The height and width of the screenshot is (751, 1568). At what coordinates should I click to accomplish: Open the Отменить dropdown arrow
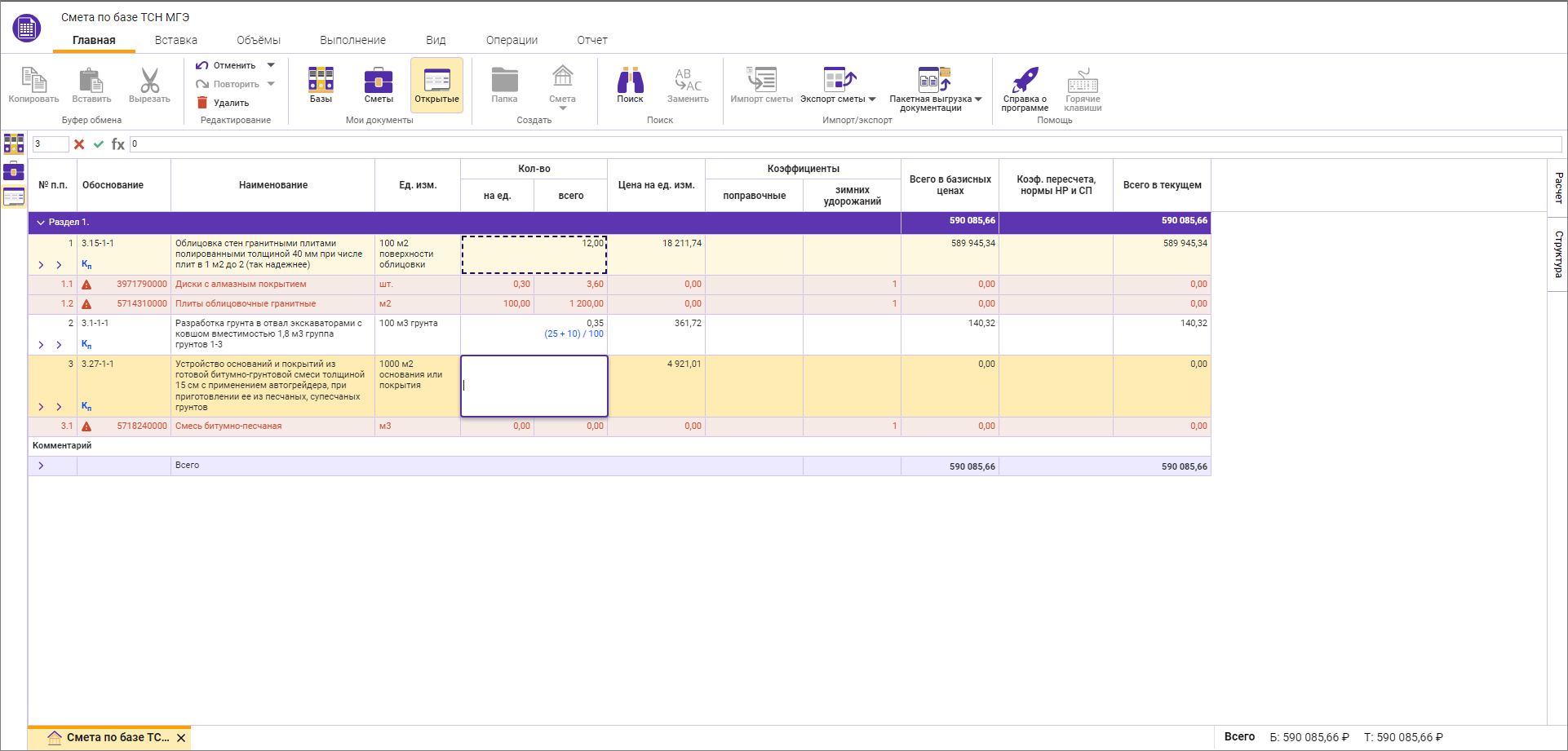point(271,65)
